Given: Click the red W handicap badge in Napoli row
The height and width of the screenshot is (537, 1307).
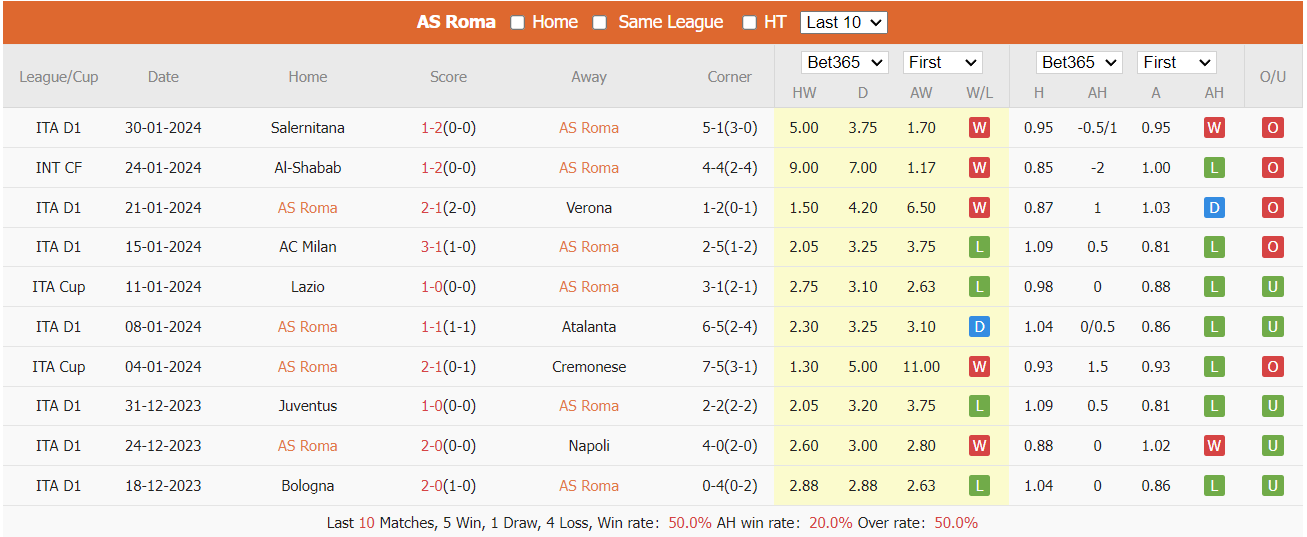Looking at the screenshot, I should pyautogui.click(x=1214, y=446).
